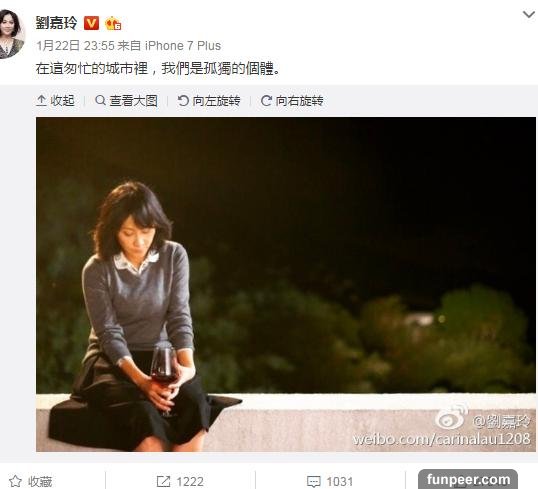Open comments via the bubble icon beside 1031

pos(313,481)
